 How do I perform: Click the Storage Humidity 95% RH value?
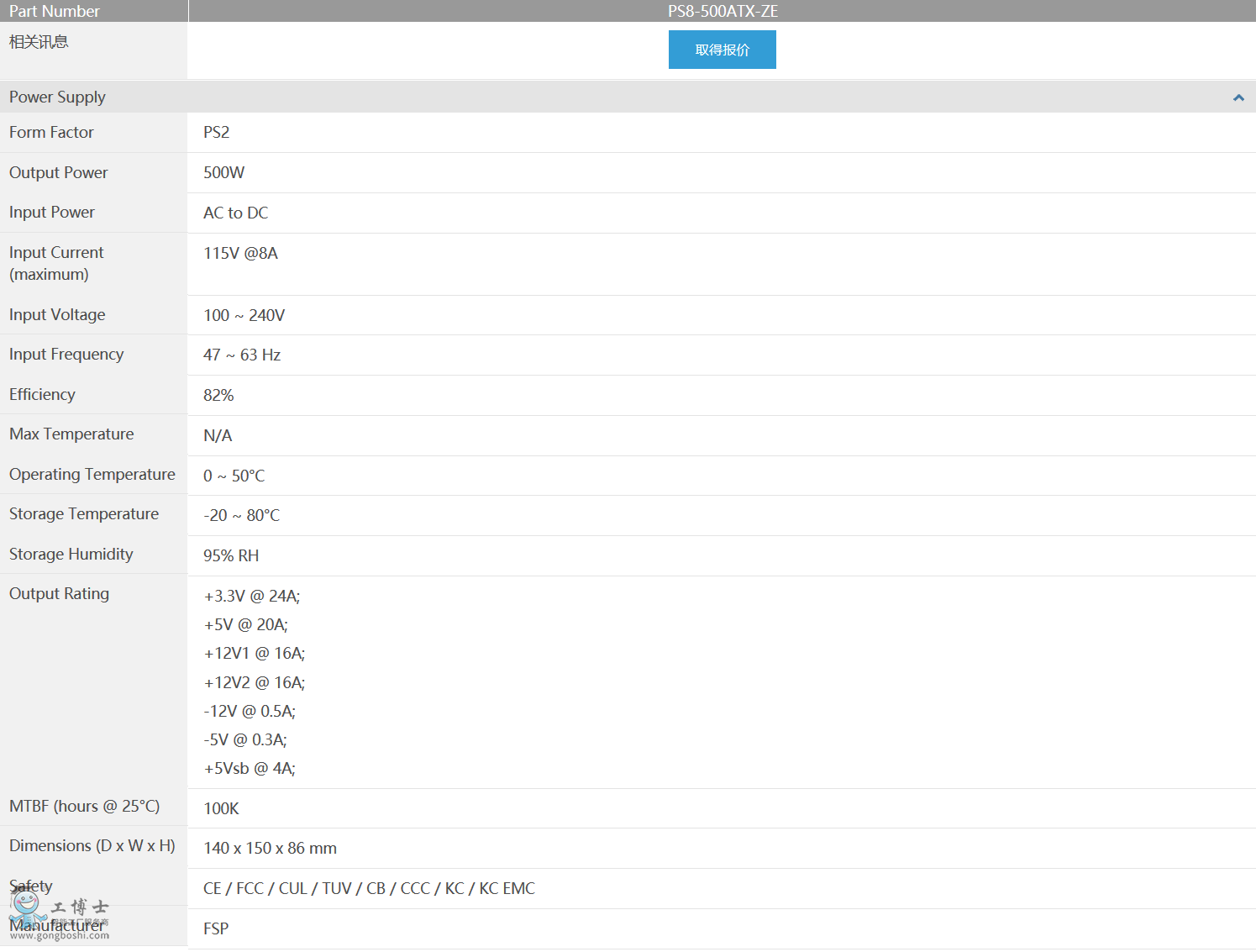231,555
